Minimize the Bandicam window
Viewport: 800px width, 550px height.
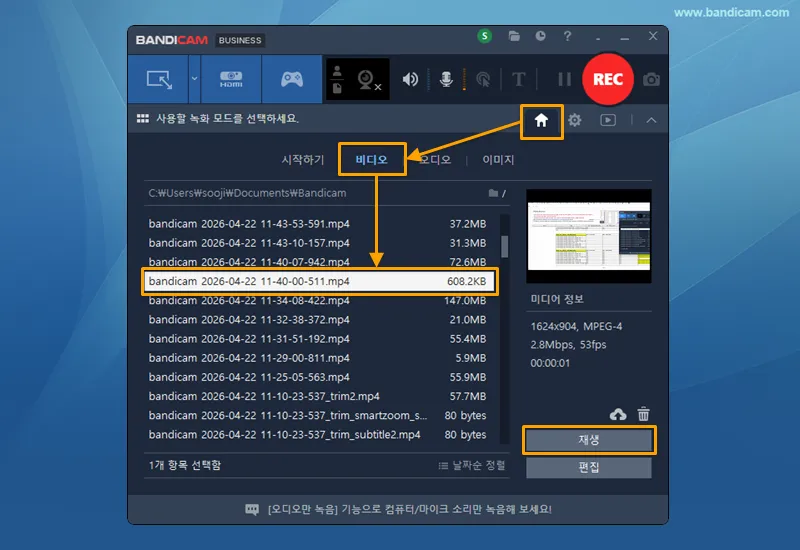[x=624, y=37]
